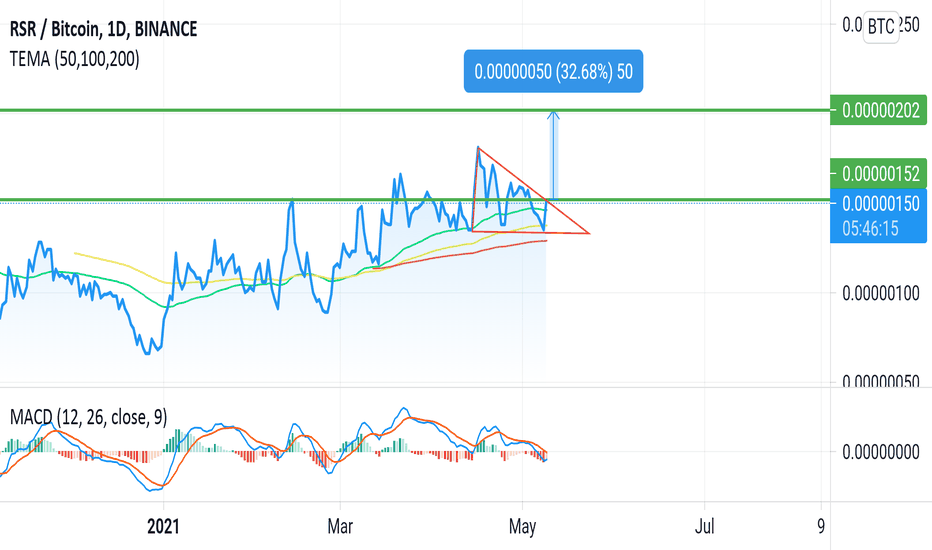Screen dimensions: 932x550
Task: Click the May label on the time axis
Action: click(x=522, y=526)
